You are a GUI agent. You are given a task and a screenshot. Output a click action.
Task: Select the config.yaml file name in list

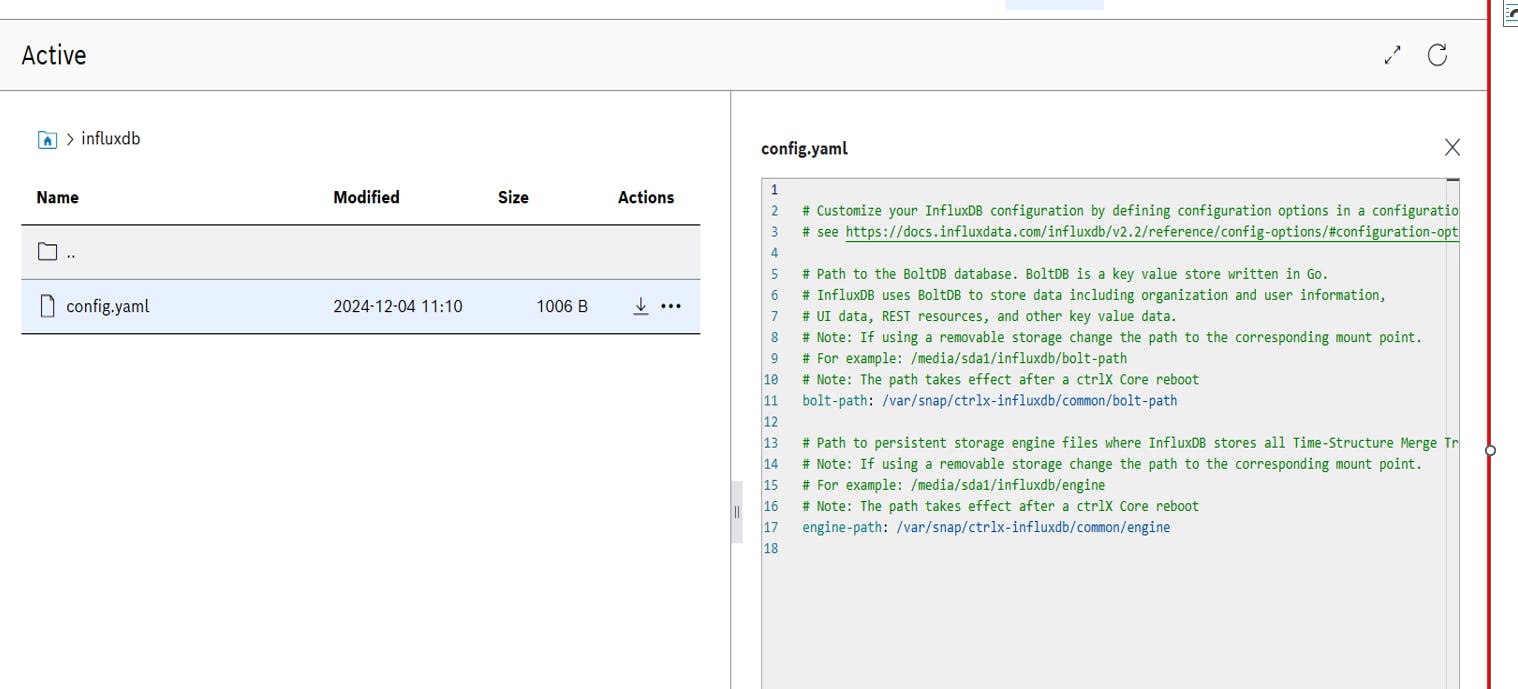[x=108, y=306]
